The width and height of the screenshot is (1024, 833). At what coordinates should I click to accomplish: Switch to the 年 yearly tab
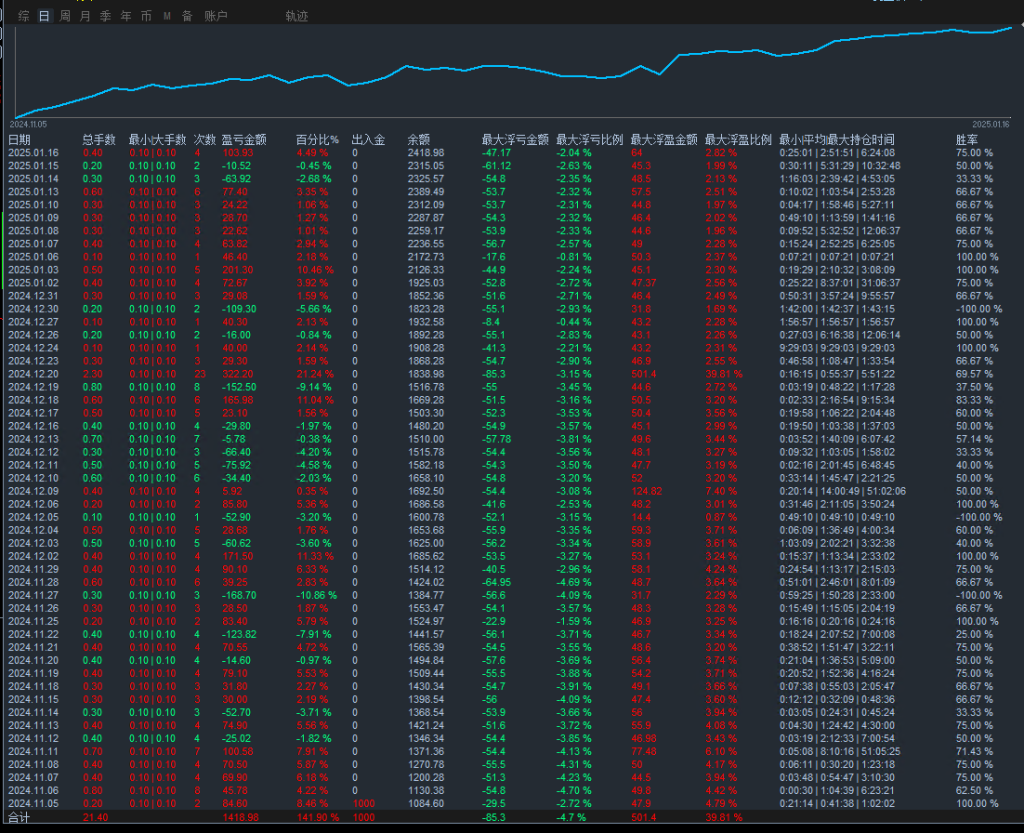click(x=125, y=16)
